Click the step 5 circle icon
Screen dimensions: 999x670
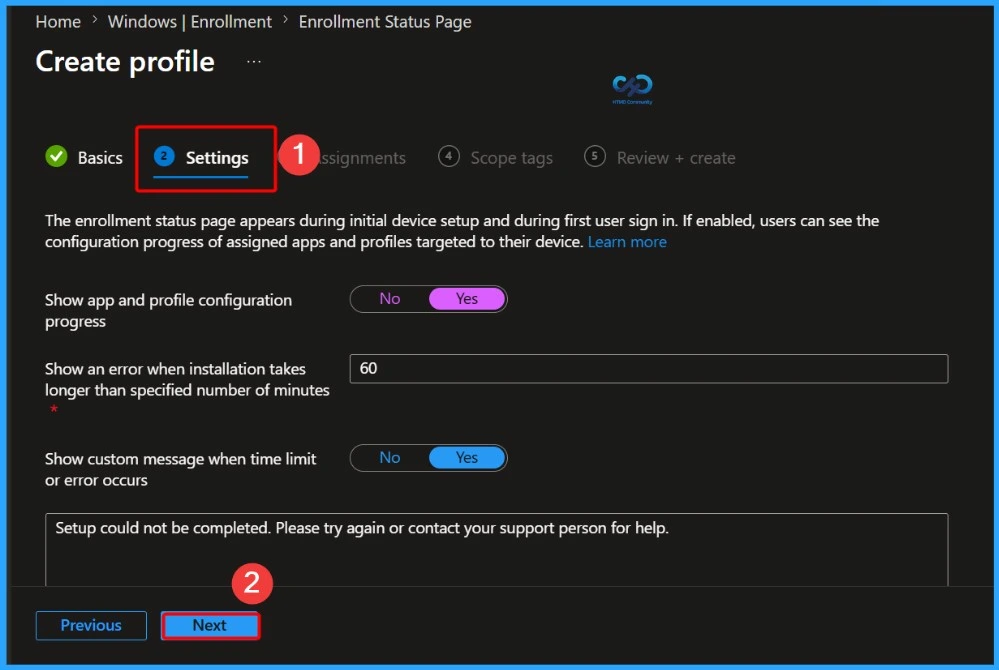[x=594, y=156]
